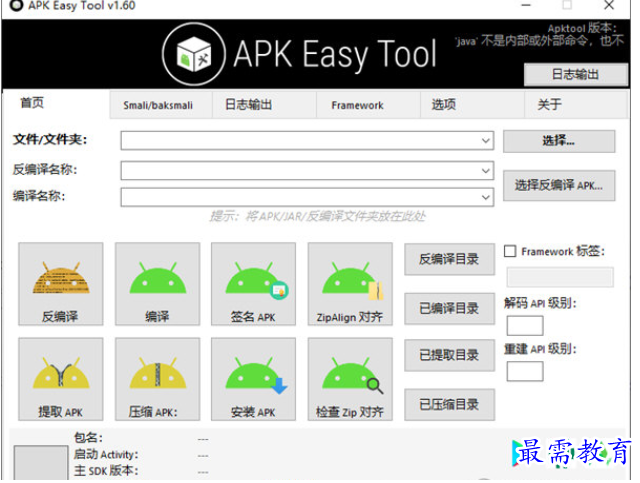This screenshot has width=640, height=483.
Task: Click the 反编译 decompile android icon
Action: (61, 284)
